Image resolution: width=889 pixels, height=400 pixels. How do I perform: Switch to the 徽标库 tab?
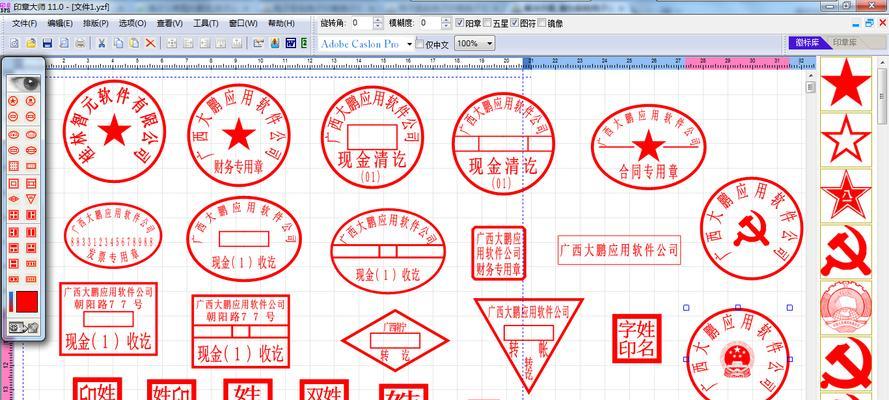pyautogui.click(x=807, y=42)
